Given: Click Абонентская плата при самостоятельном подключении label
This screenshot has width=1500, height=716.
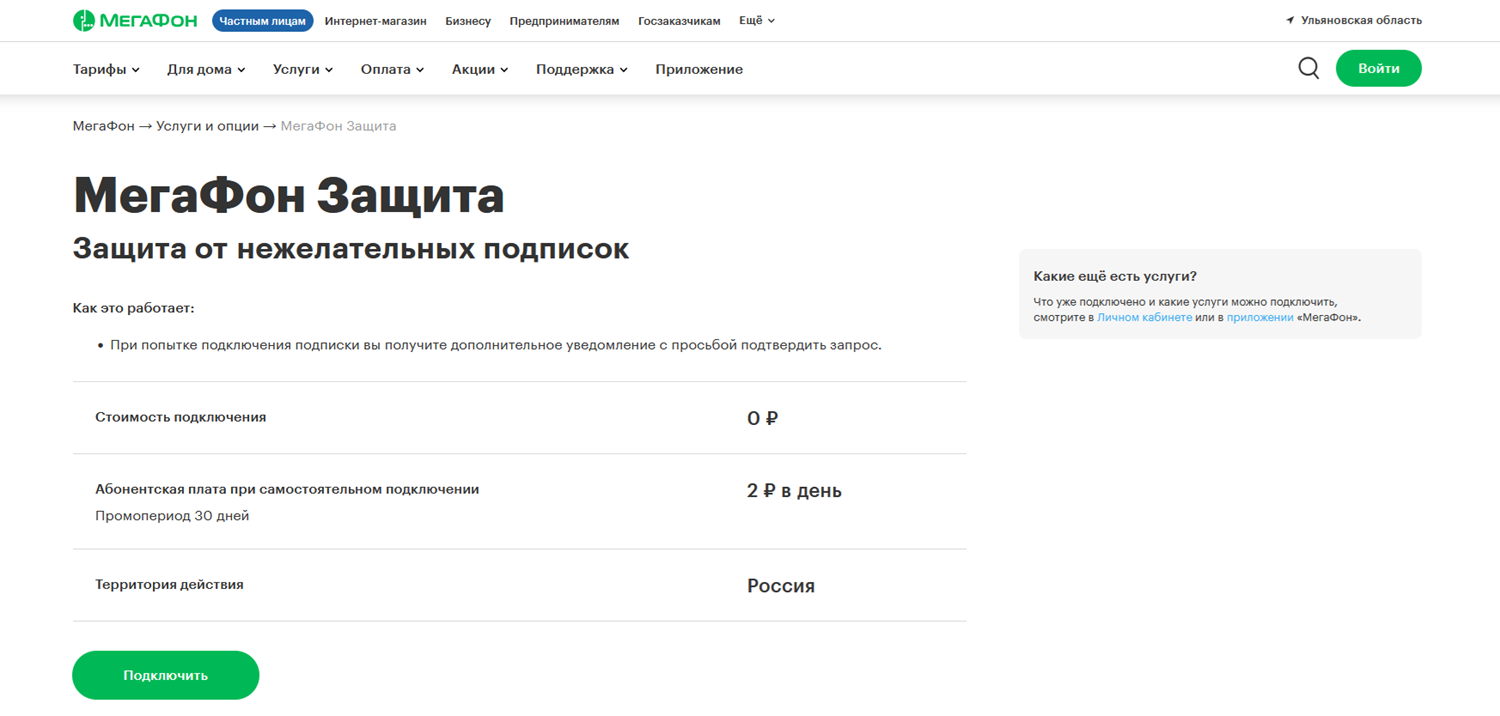Looking at the screenshot, I should [x=287, y=489].
